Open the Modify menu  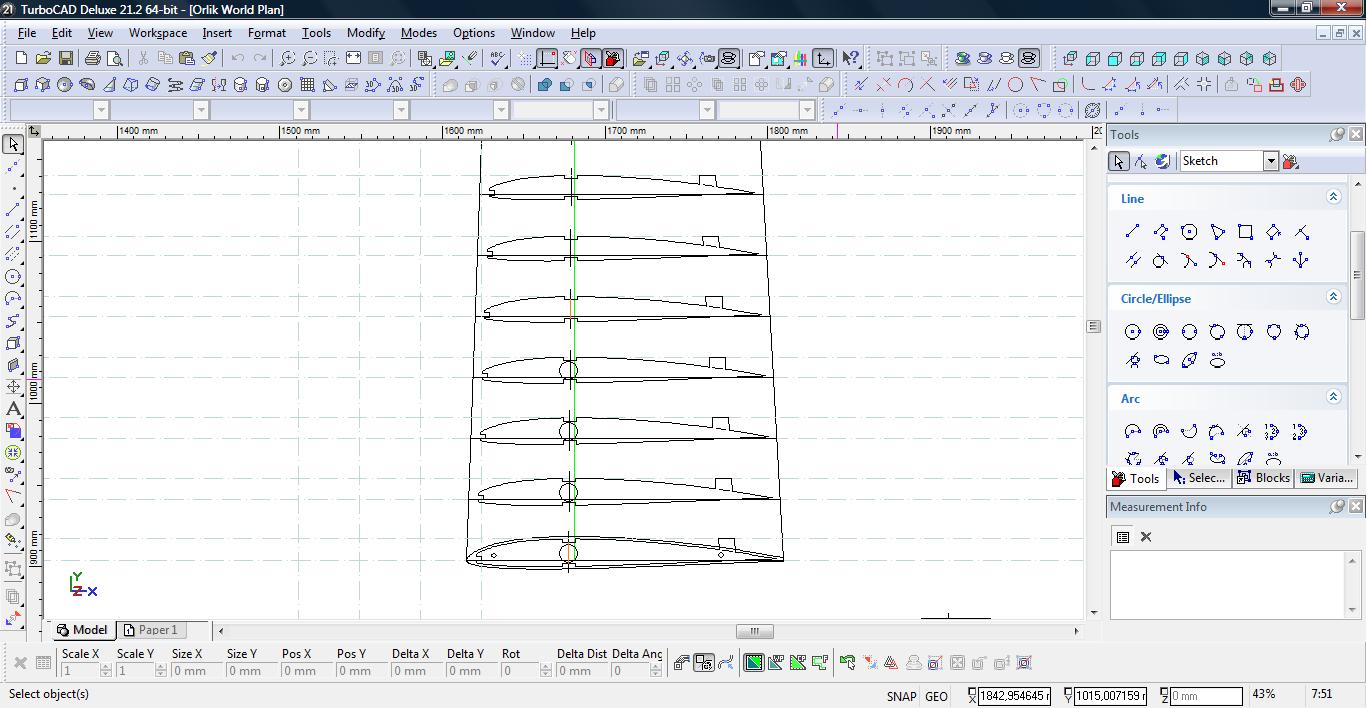365,33
